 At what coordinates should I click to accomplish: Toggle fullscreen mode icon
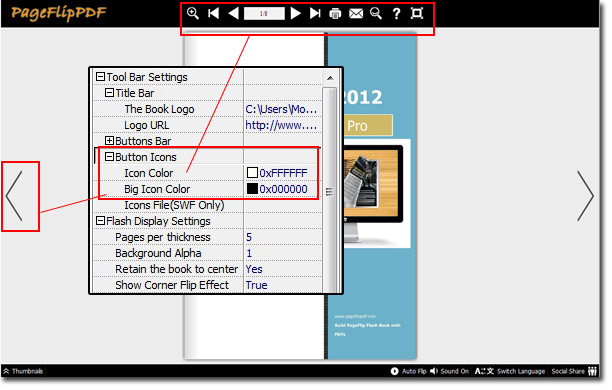coord(418,13)
